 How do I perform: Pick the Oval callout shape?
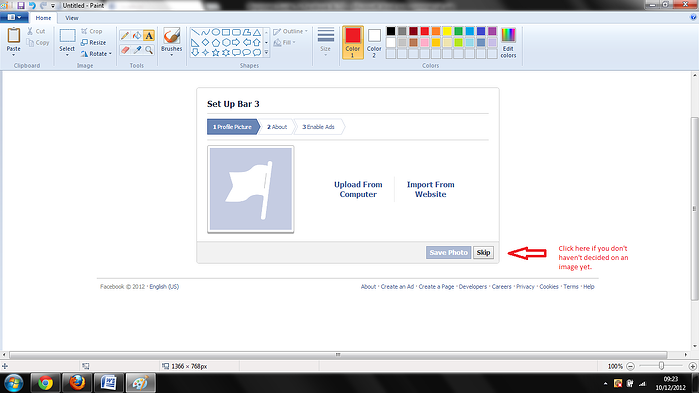(x=247, y=52)
